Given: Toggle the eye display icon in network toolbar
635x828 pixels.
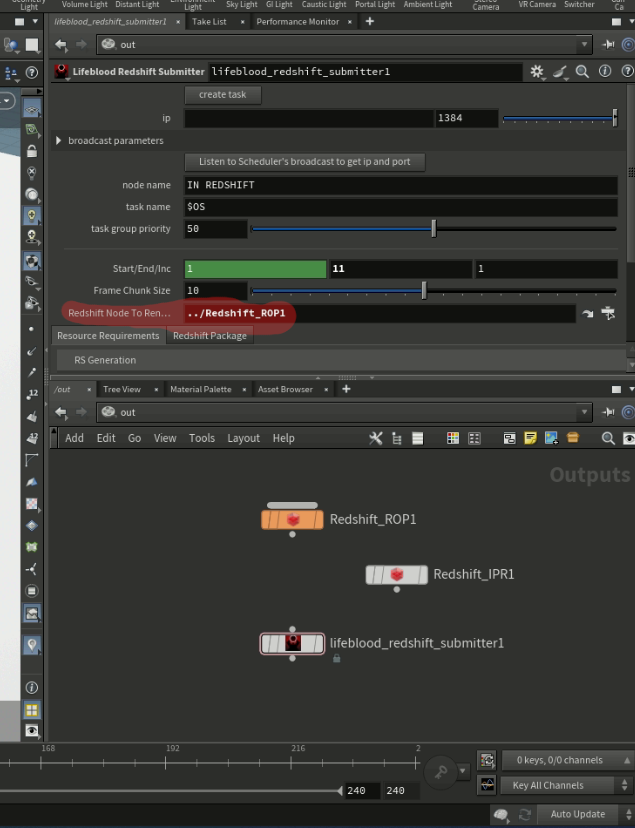Looking at the screenshot, I should [629, 438].
